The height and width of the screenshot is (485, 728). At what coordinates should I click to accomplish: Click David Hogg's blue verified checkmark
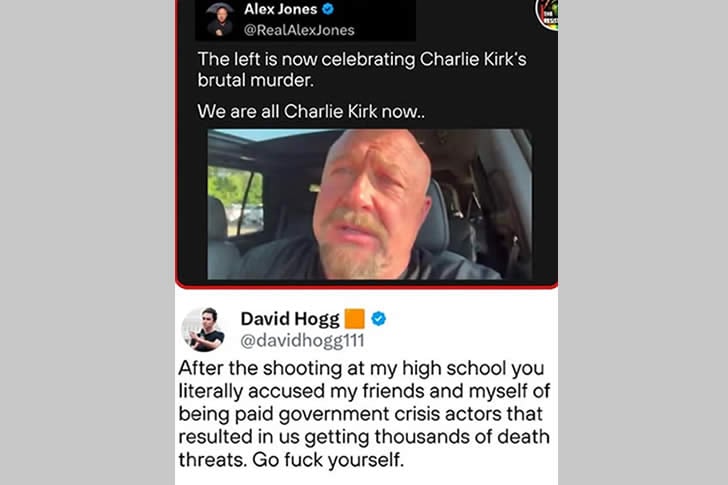pos(378,319)
